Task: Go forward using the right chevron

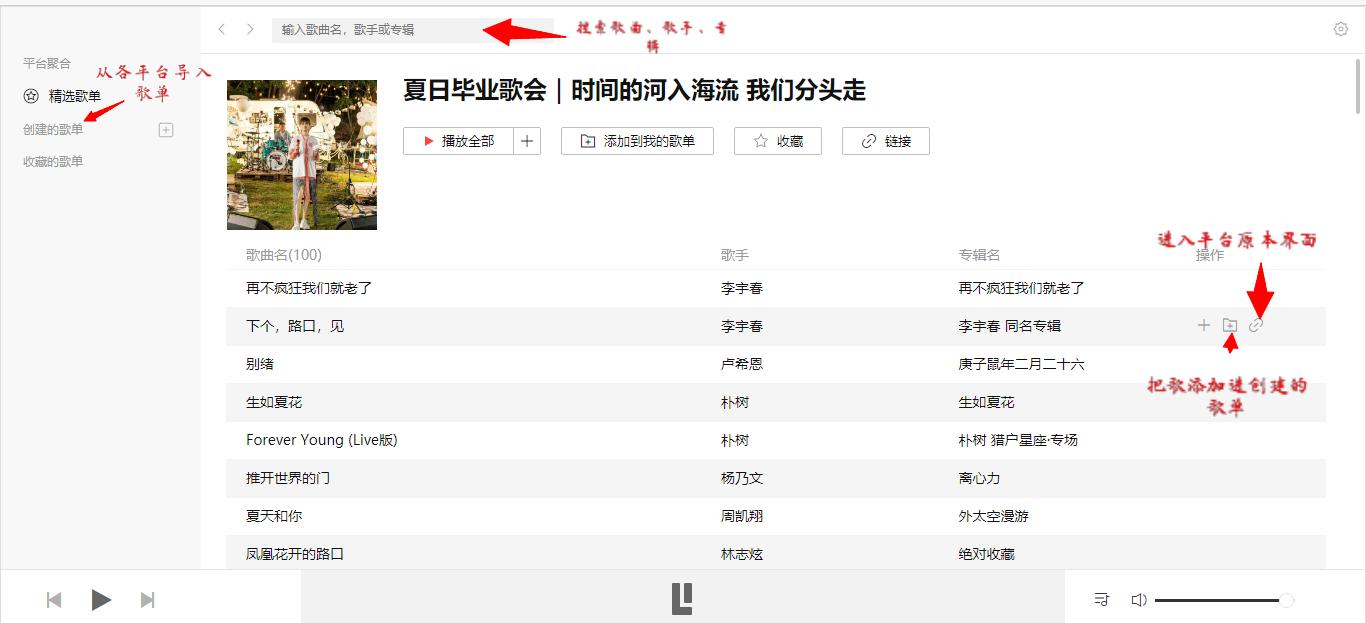Action: click(x=249, y=30)
